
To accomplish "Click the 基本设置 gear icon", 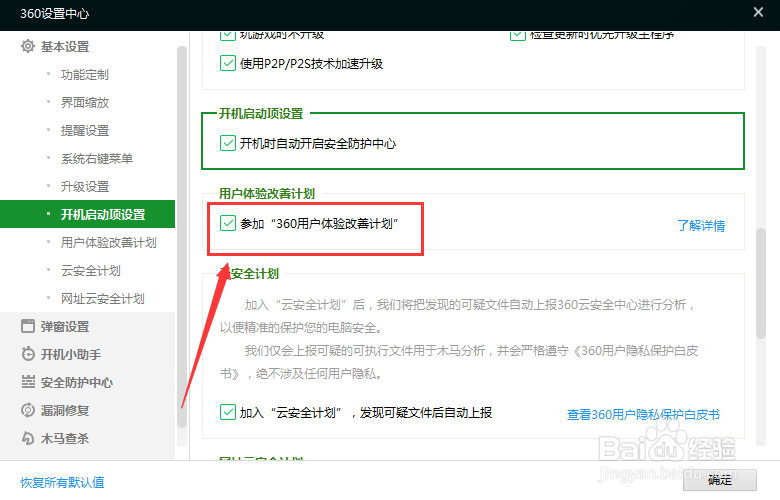I will 28,46.
